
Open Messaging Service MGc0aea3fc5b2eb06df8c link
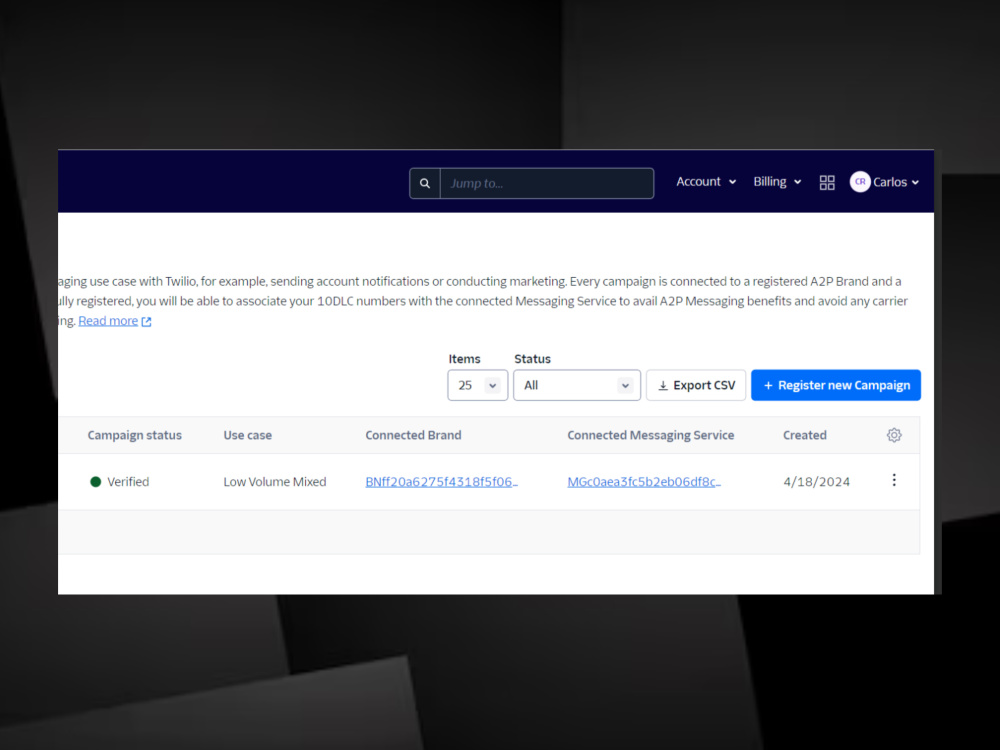tap(644, 482)
